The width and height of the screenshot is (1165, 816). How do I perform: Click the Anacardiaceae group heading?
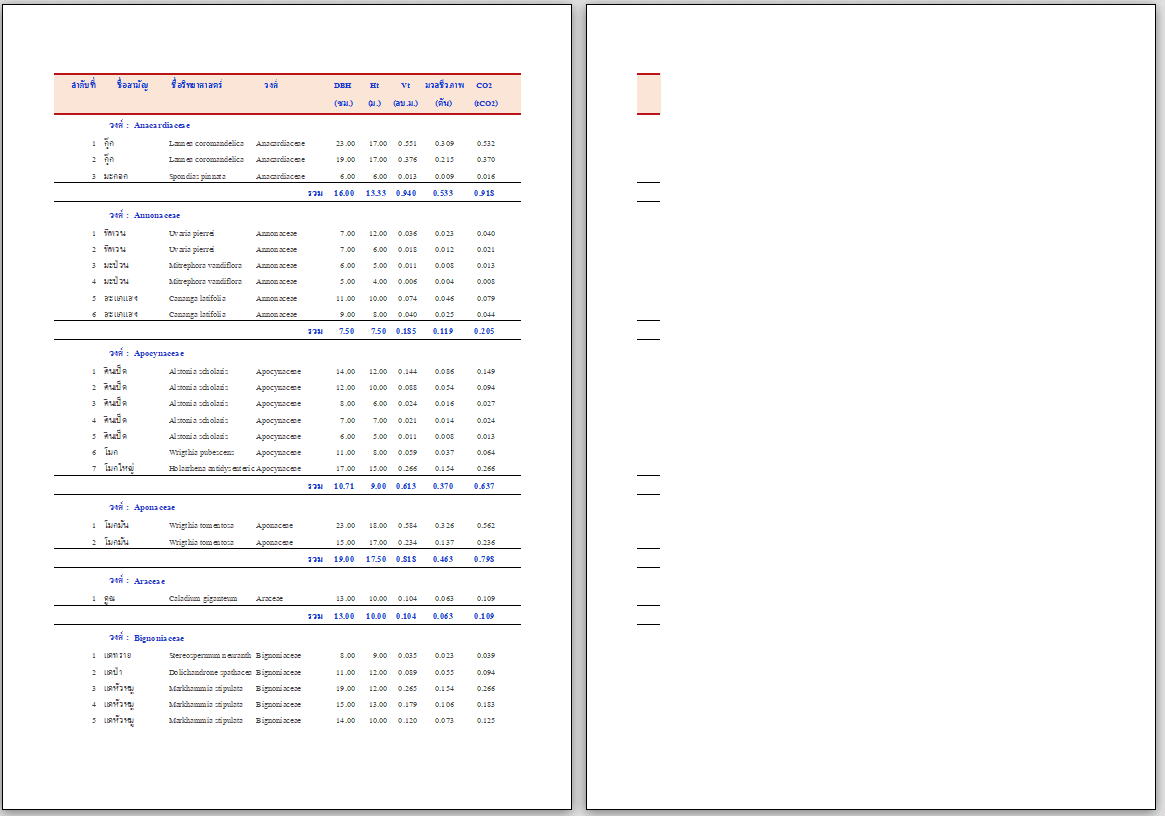coord(162,126)
